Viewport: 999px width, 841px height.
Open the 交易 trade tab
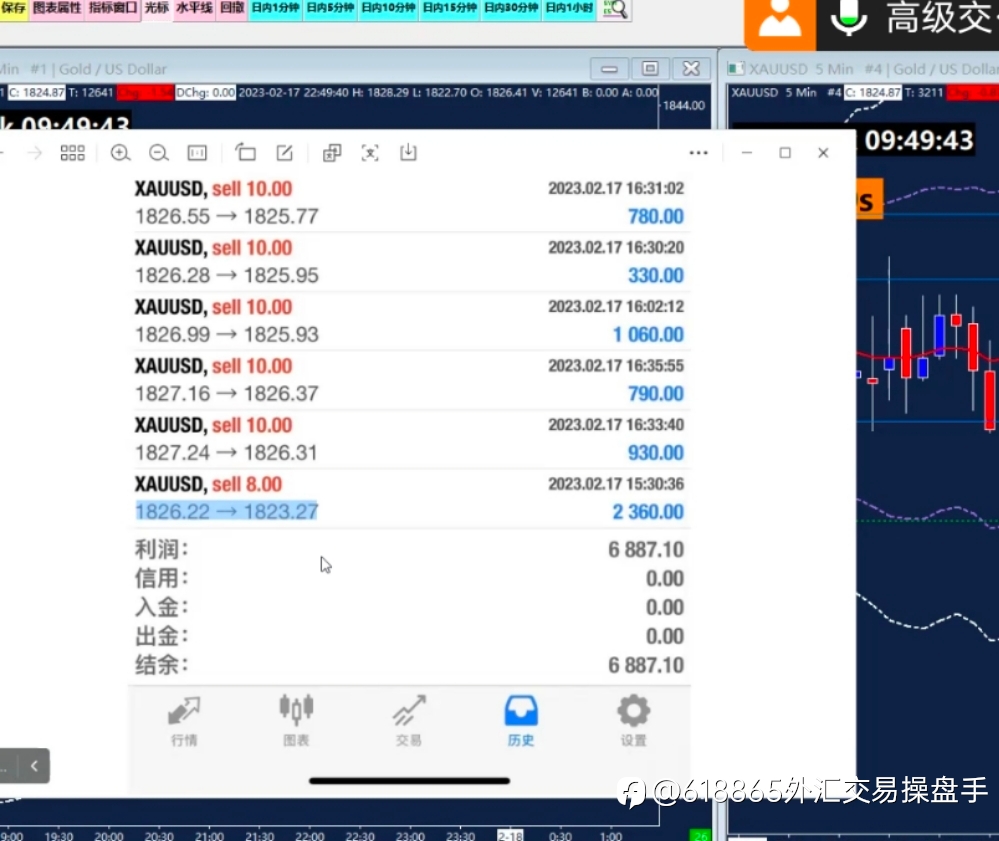click(x=408, y=721)
